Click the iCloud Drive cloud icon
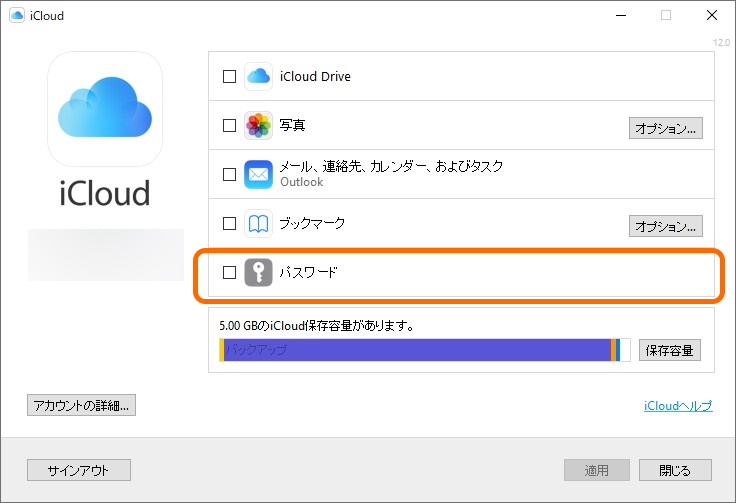Viewport: 736px width, 503px height. [258, 76]
